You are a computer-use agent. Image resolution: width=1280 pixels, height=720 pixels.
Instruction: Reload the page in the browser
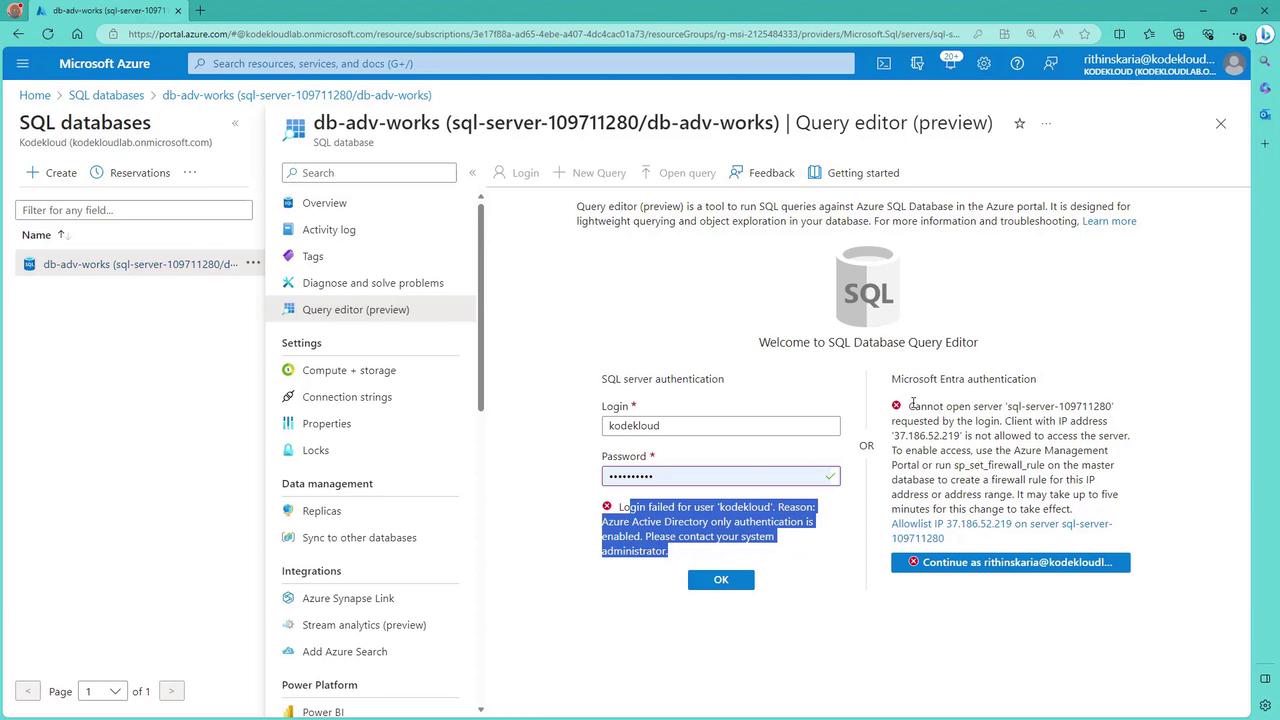point(48,34)
